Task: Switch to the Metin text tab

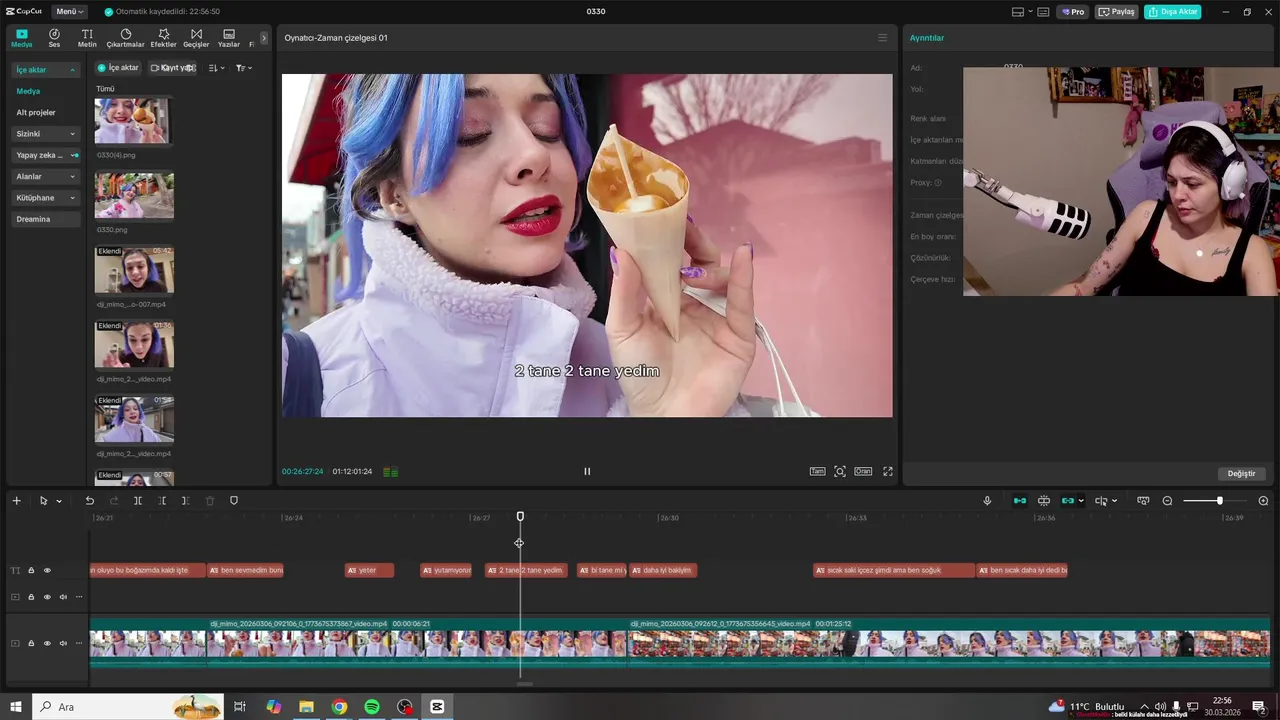Action: coord(87,38)
